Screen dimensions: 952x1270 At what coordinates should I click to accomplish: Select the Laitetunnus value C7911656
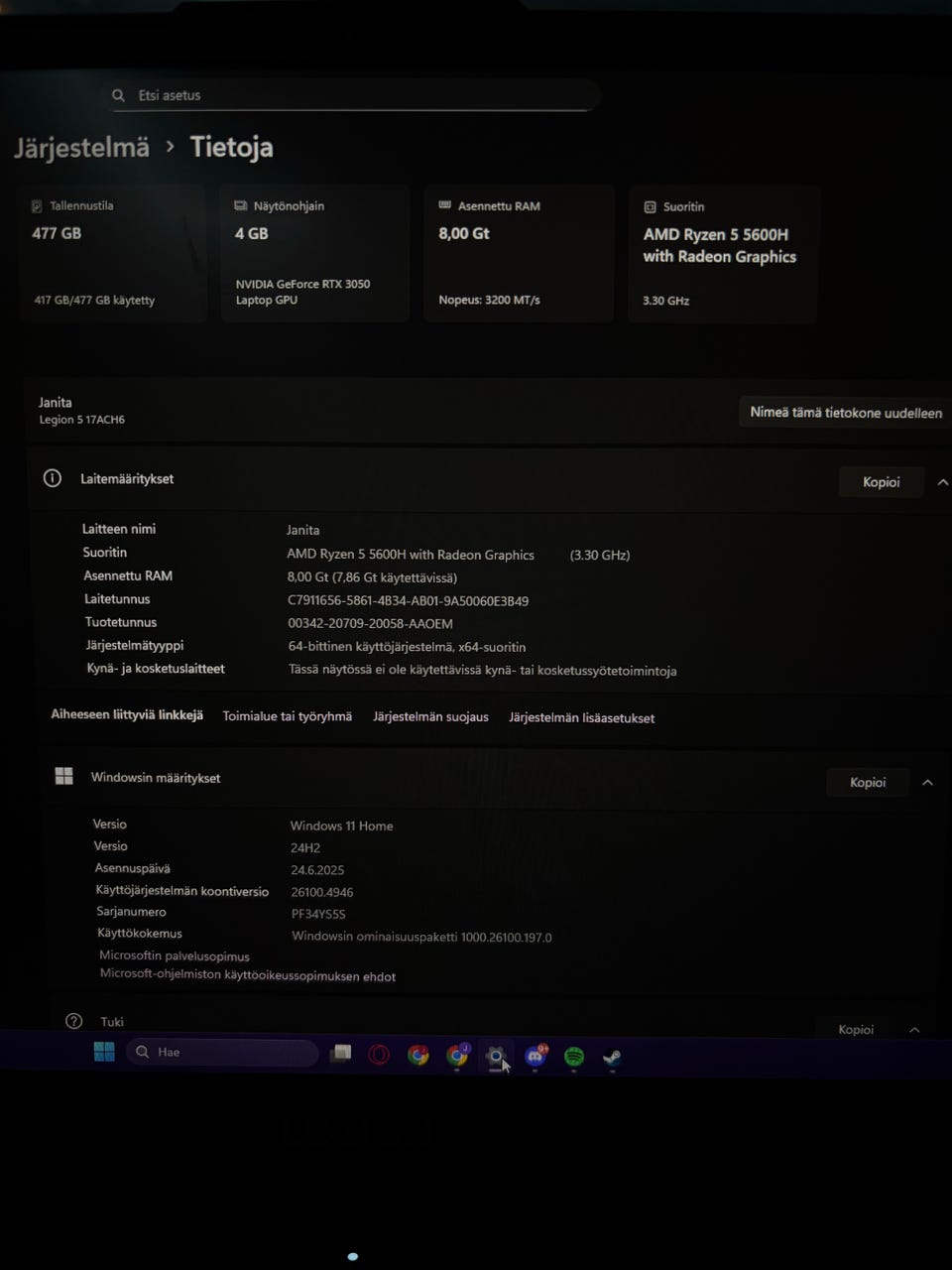[408, 601]
